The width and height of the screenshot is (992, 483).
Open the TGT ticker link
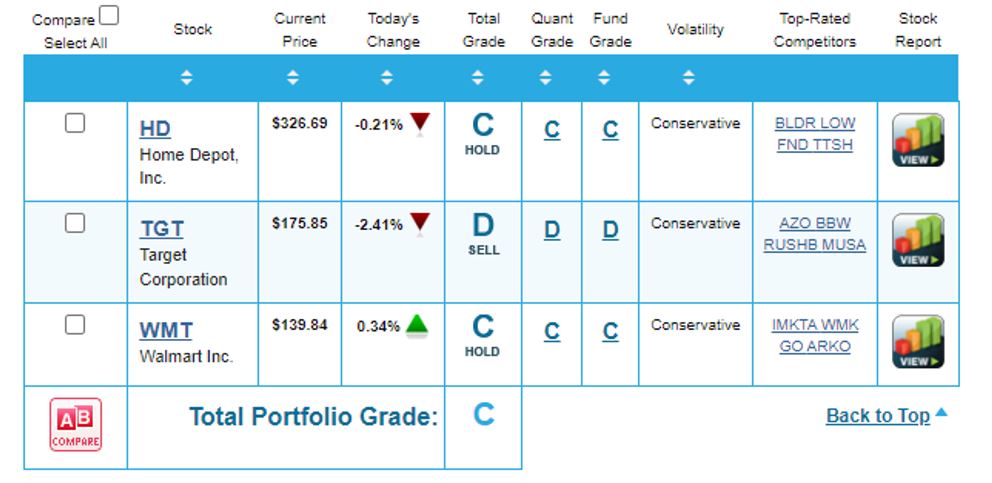pos(161,229)
